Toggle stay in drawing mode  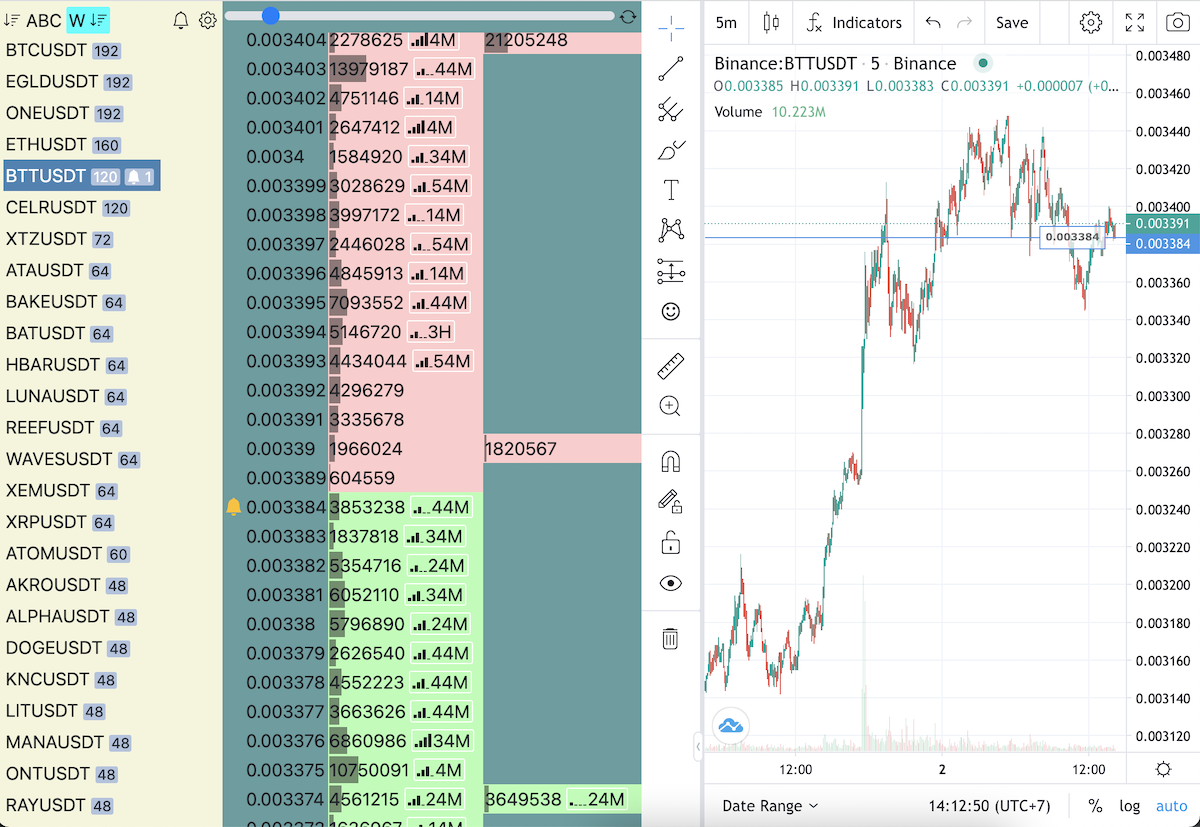click(671, 501)
